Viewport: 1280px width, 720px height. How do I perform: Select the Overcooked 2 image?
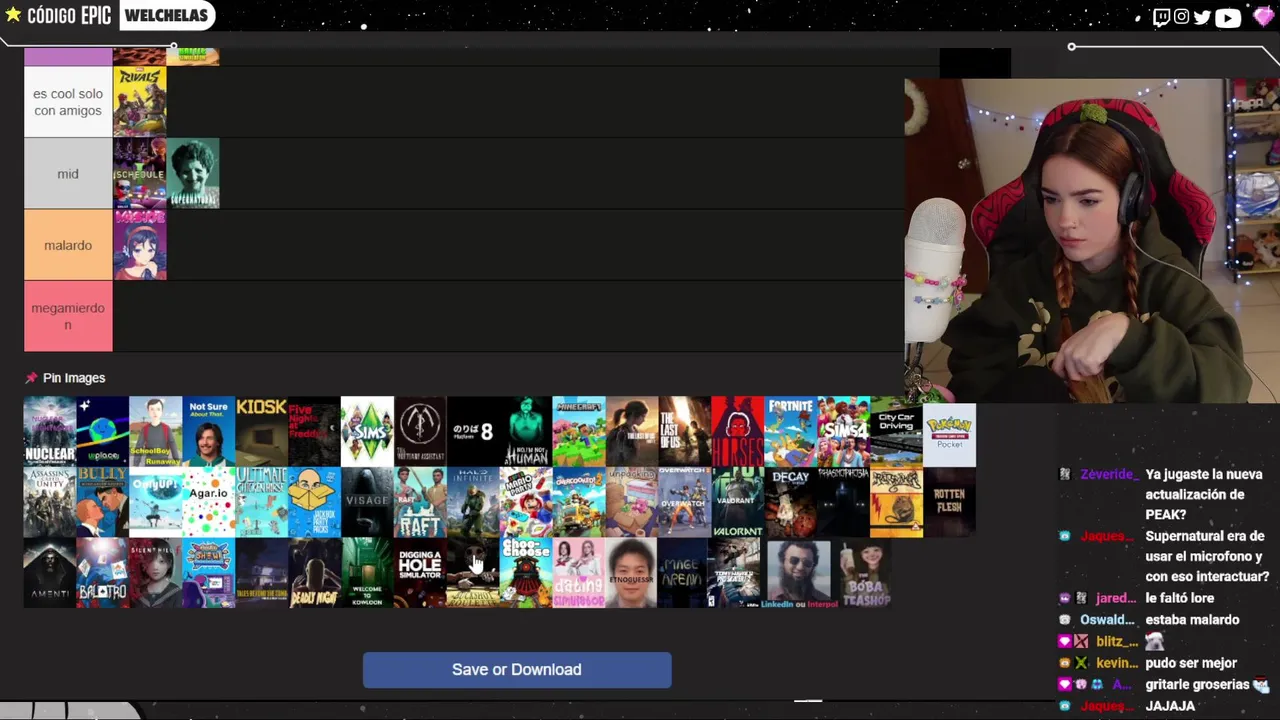pos(579,502)
